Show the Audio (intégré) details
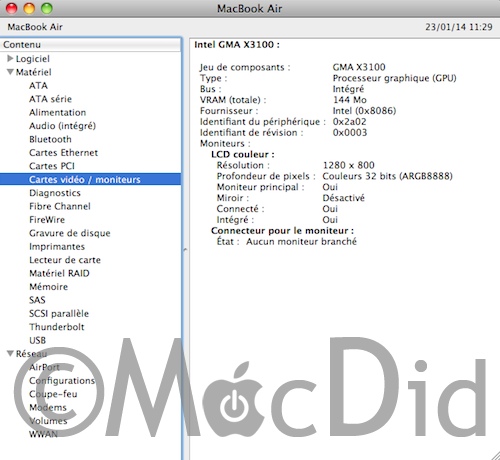 click(62, 126)
